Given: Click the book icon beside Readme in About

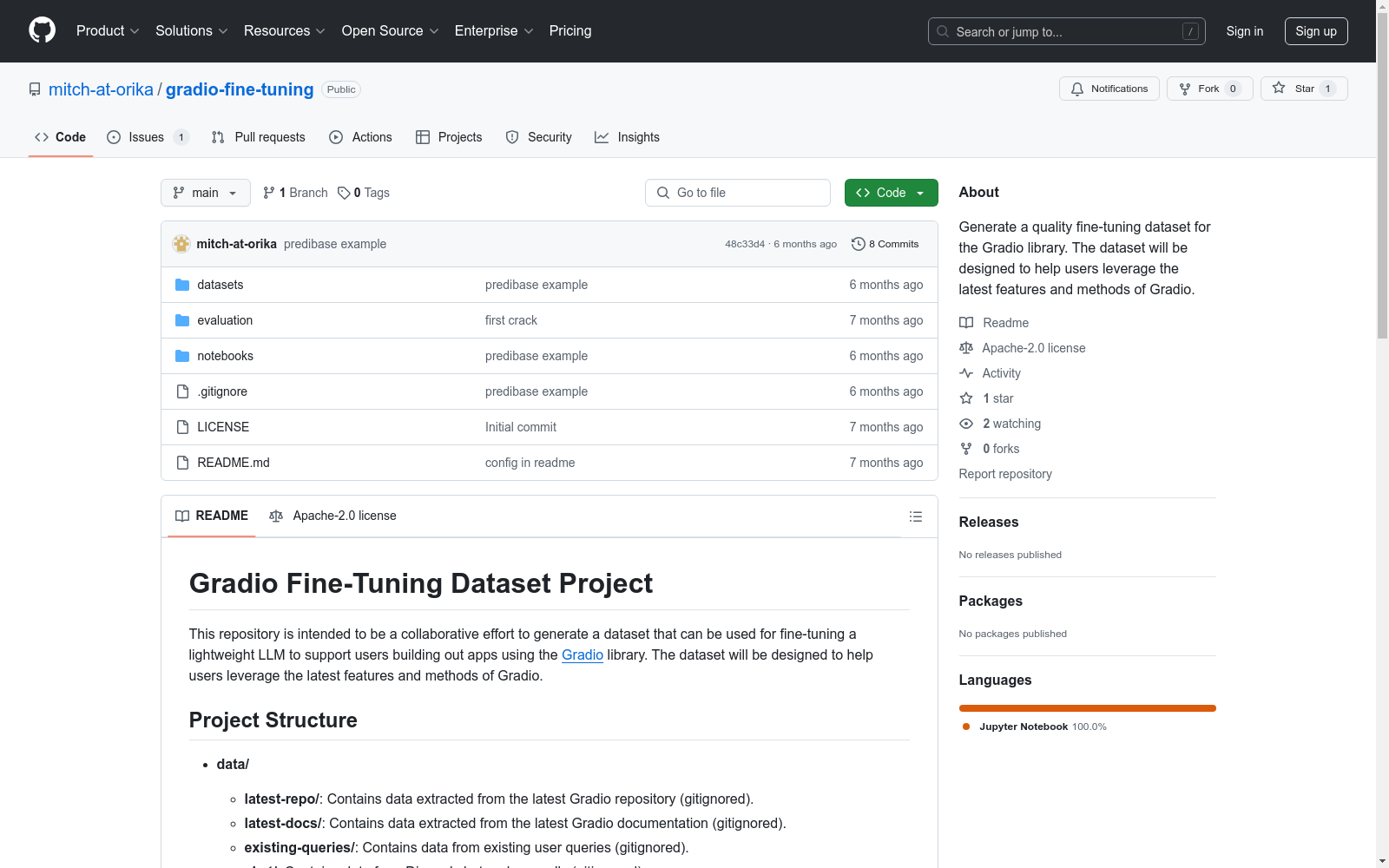Looking at the screenshot, I should pos(966,323).
